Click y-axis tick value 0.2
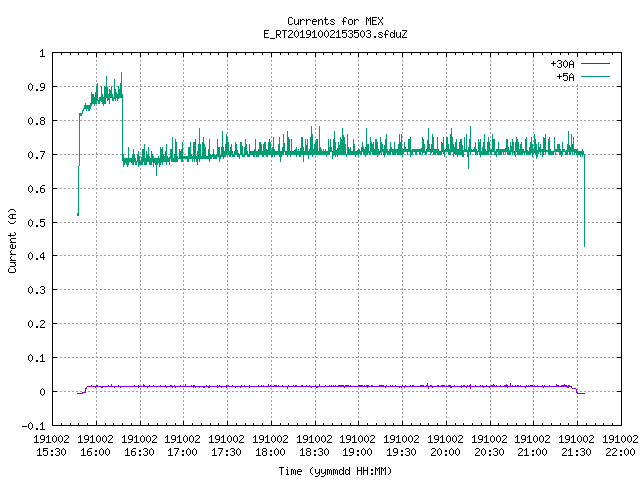This screenshot has height=480, width=640. 36,324
